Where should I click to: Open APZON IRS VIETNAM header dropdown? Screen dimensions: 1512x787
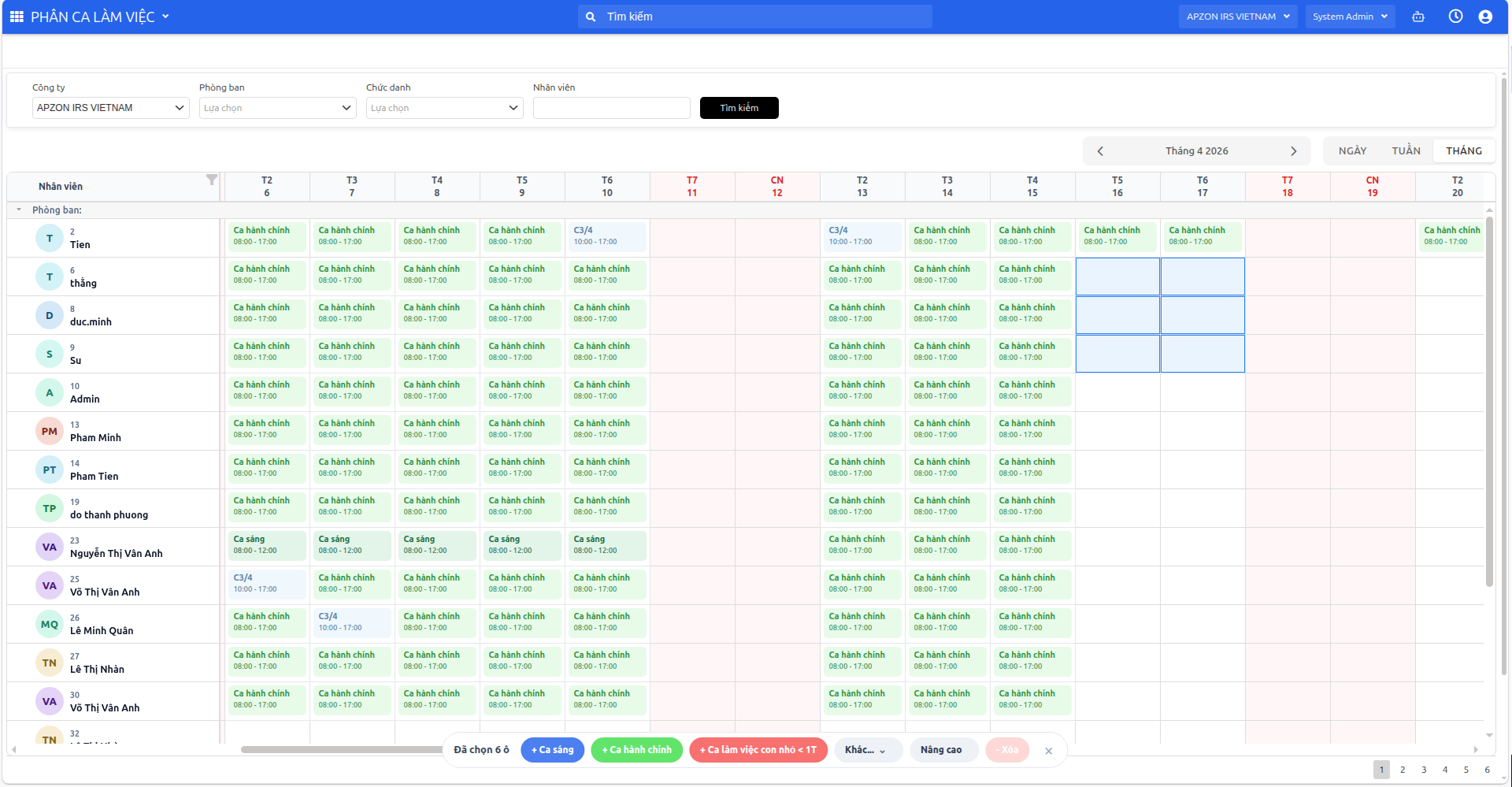click(x=1237, y=17)
